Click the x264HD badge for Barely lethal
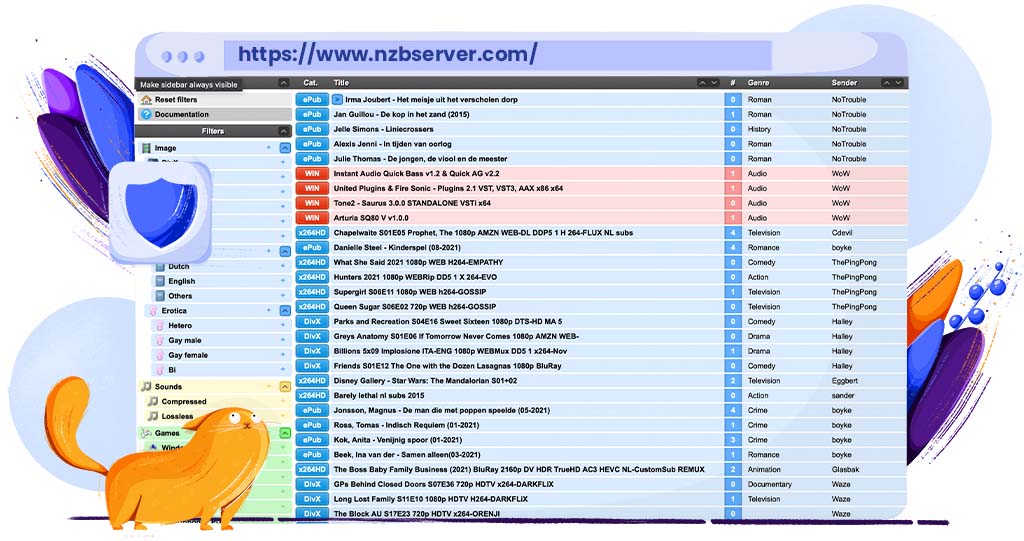This screenshot has width=1024, height=541. point(312,396)
